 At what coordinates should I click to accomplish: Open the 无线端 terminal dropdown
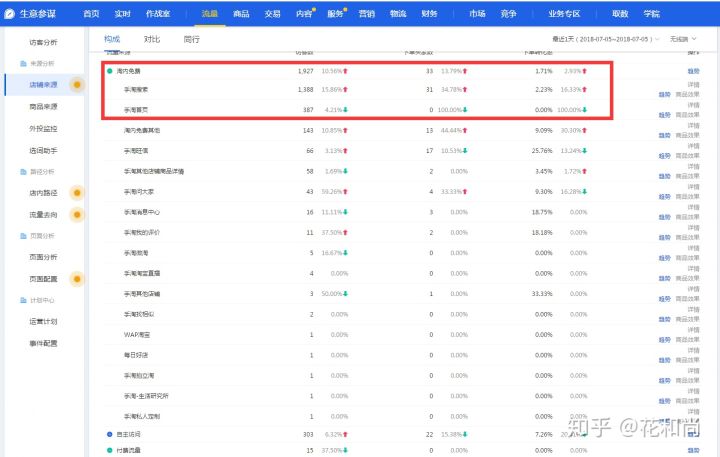click(x=685, y=39)
